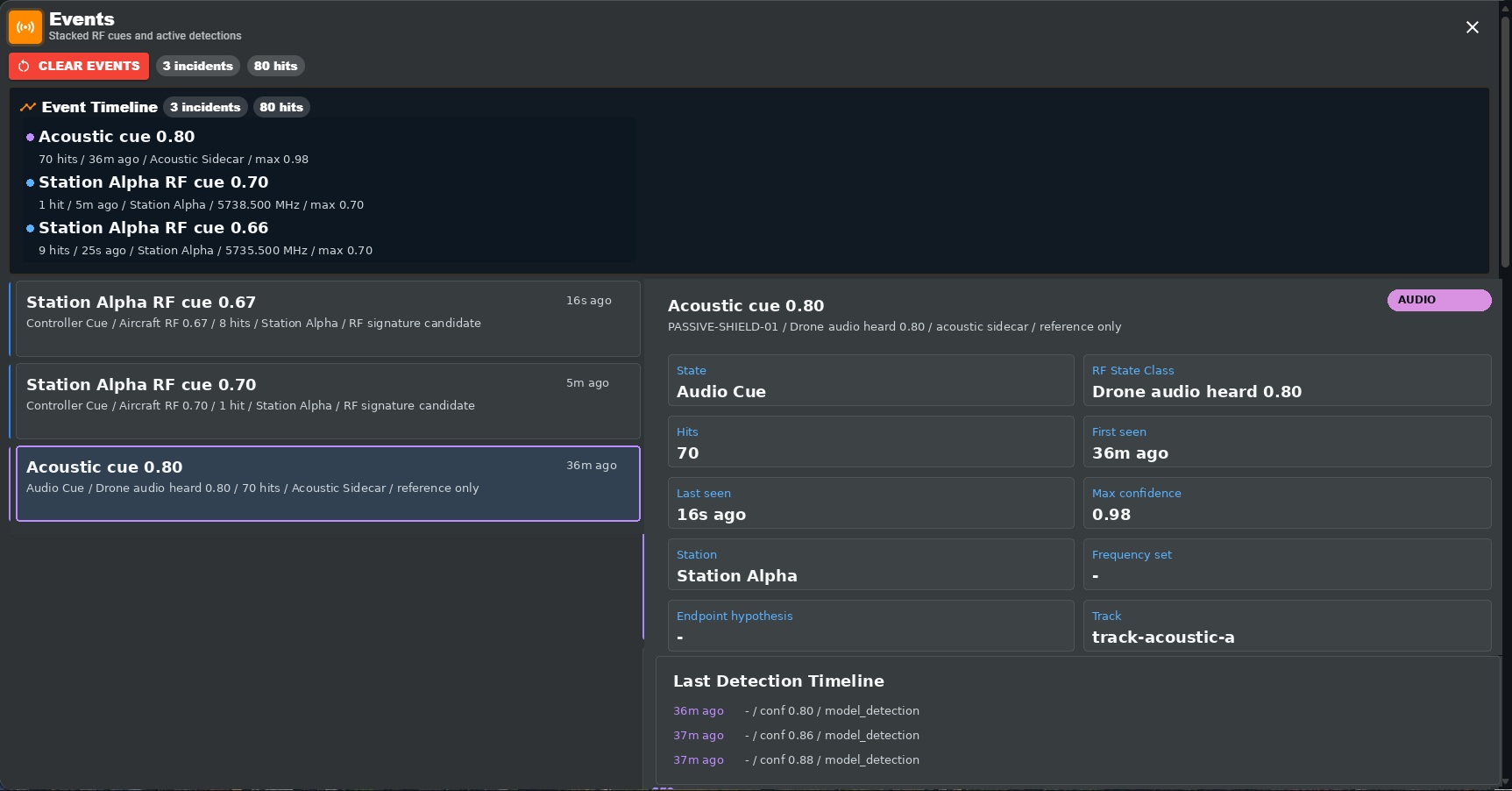Click the scrollbar between list and detail panels

click(x=643, y=586)
